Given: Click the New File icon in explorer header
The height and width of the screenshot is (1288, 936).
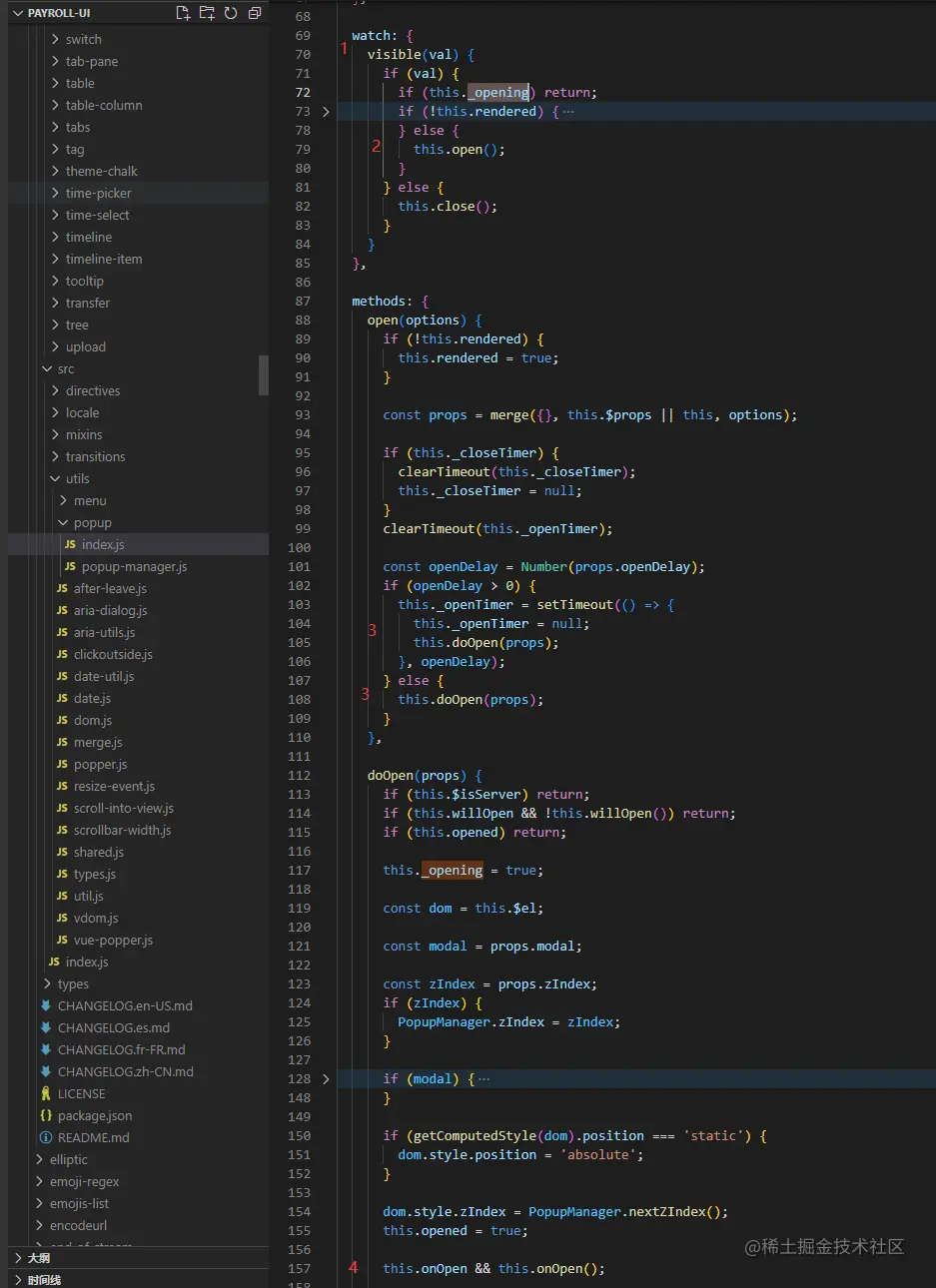Looking at the screenshot, I should pos(183,13).
